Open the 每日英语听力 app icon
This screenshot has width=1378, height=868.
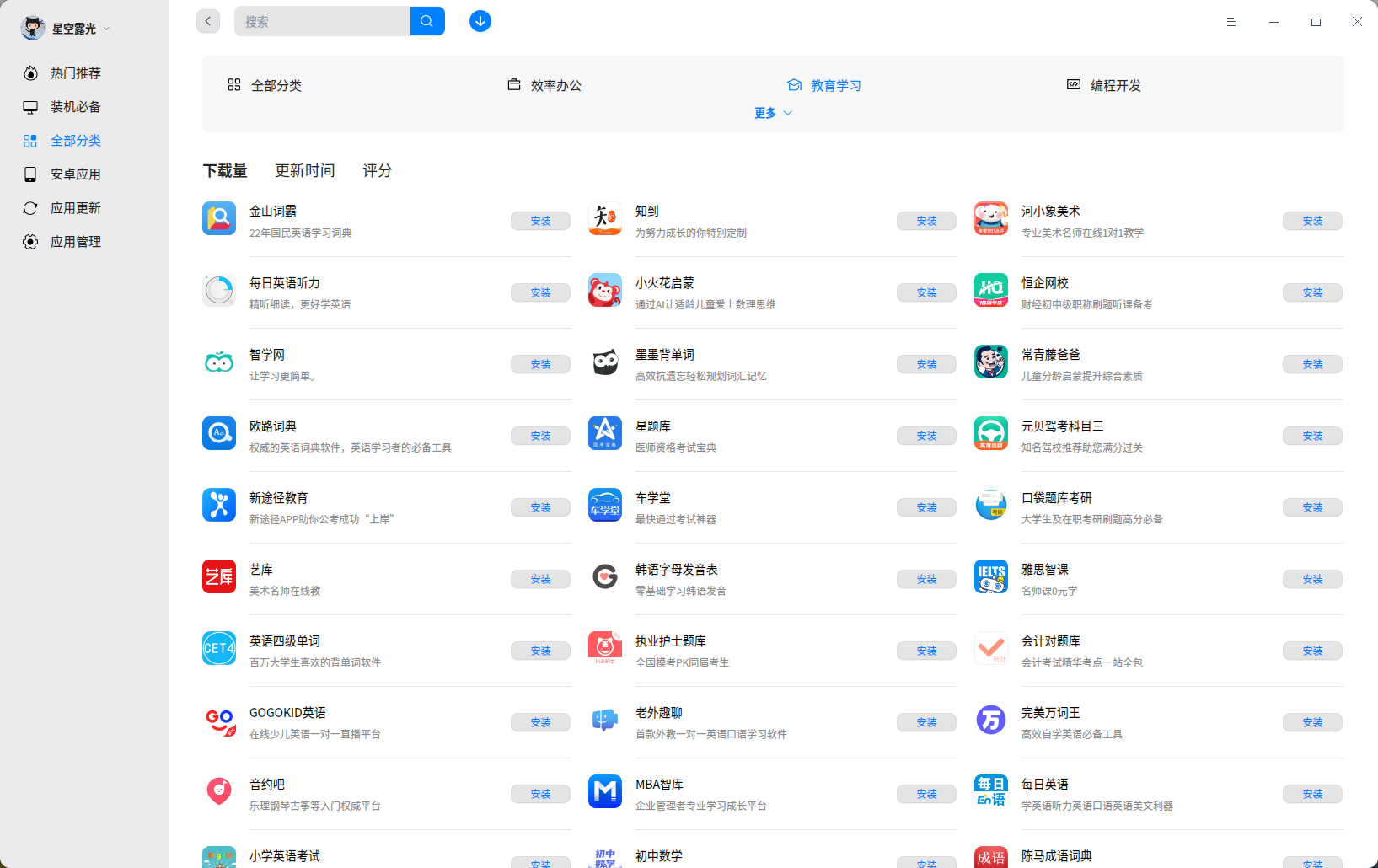click(x=219, y=290)
